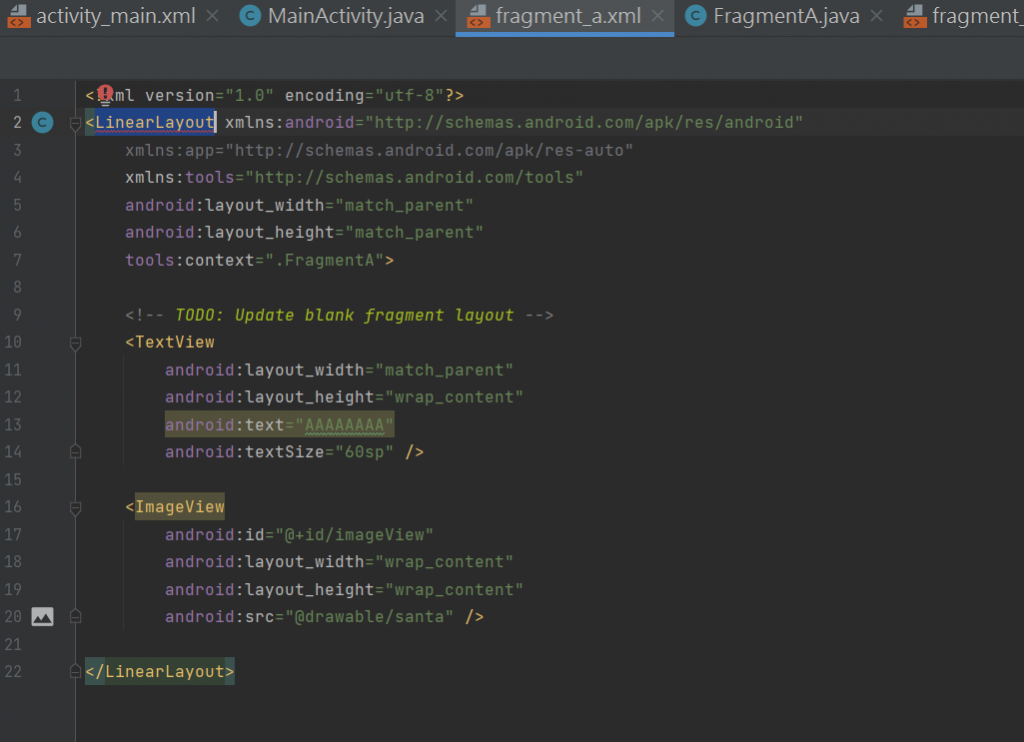This screenshot has width=1024, height=742.
Task: Collapse the LinearLayout fold marker on line 2
Action: [x=75, y=123]
